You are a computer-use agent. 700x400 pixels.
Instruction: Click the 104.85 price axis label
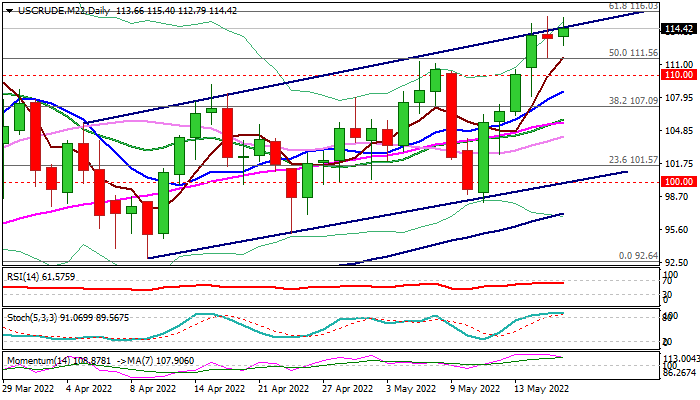click(x=680, y=130)
